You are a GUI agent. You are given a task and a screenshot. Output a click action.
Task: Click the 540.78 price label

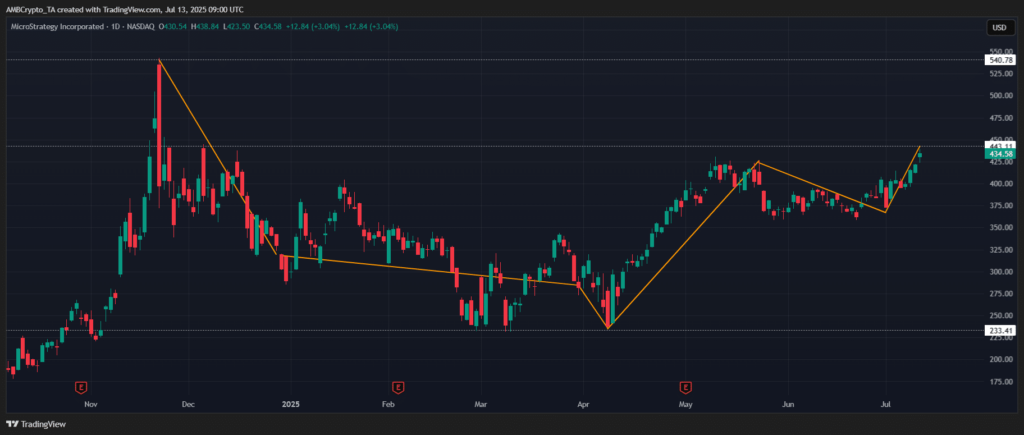pyautogui.click(x=1000, y=61)
